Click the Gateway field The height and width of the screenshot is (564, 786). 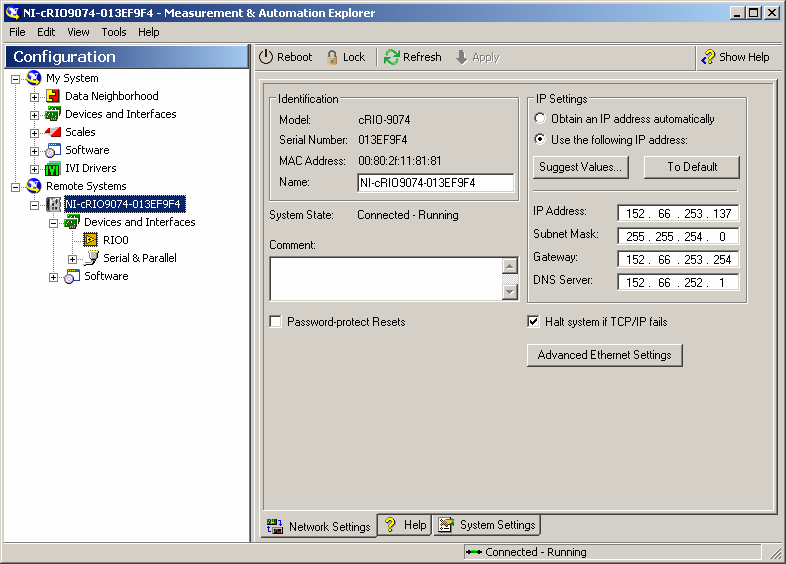678,260
